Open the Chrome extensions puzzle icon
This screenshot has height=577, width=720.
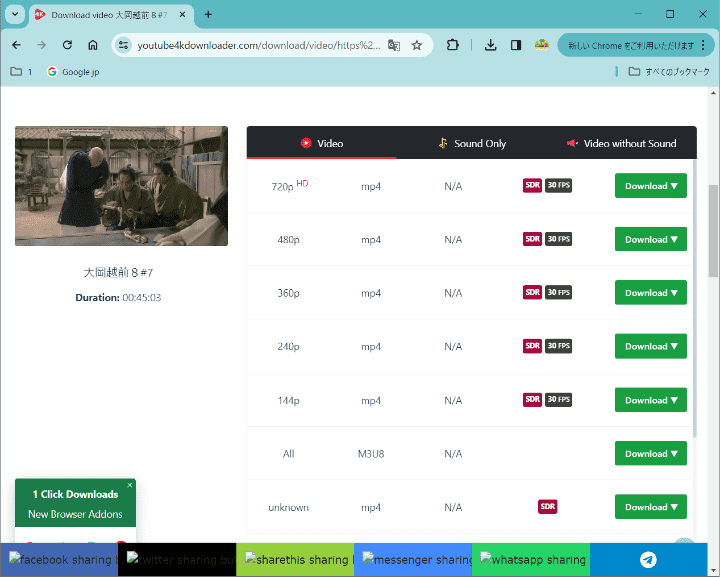pos(453,45)
